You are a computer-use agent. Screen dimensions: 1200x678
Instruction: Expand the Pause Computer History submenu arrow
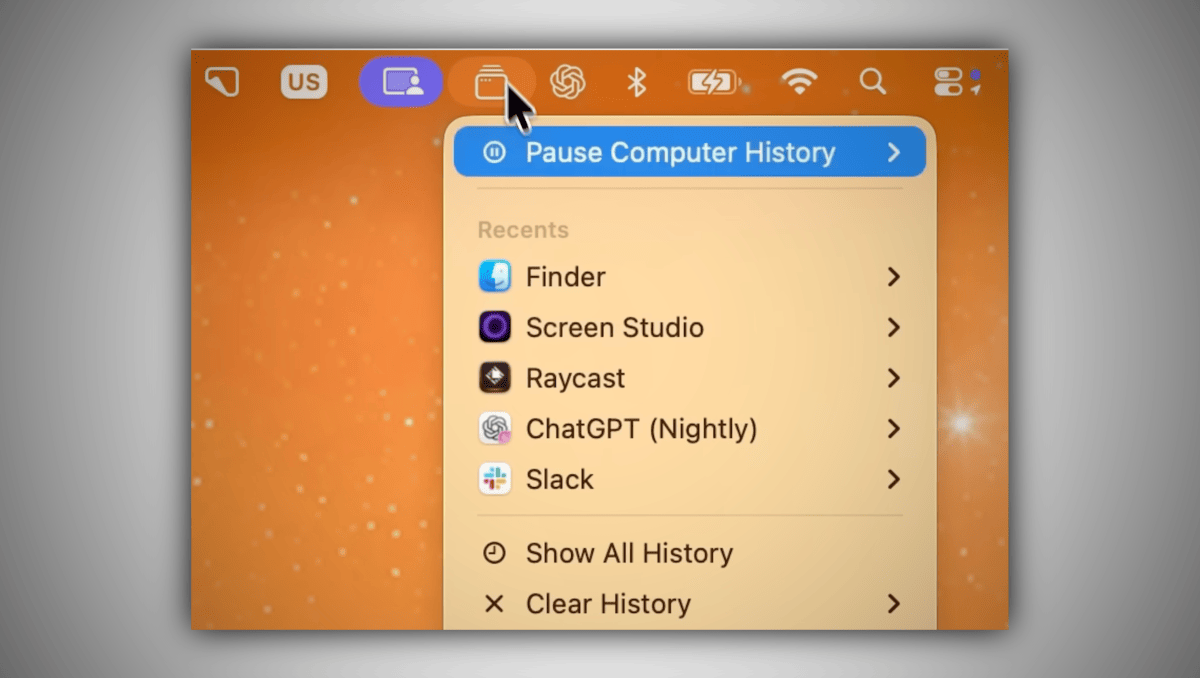[894, 152]
